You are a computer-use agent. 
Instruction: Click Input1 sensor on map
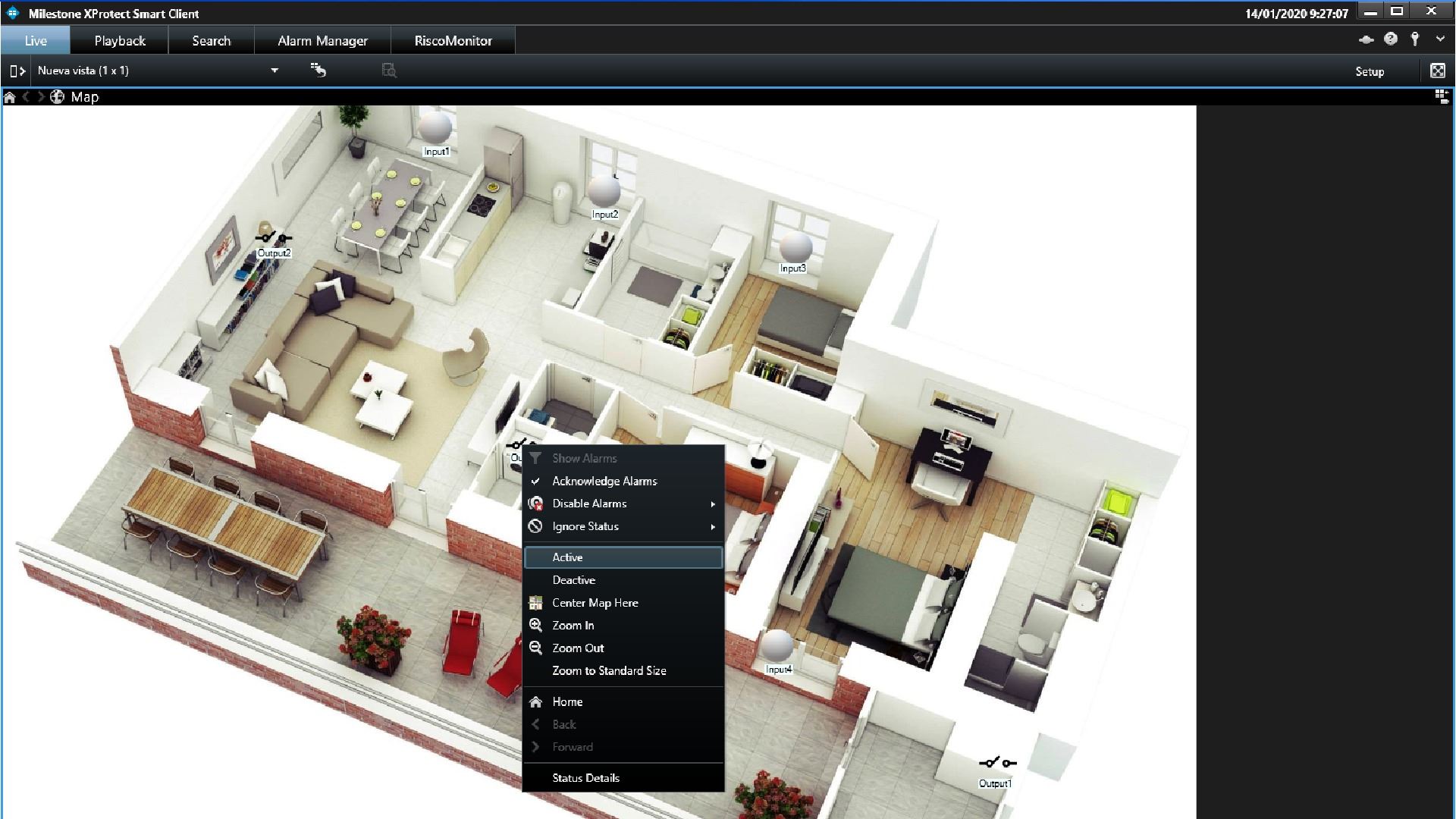[436, 128]
